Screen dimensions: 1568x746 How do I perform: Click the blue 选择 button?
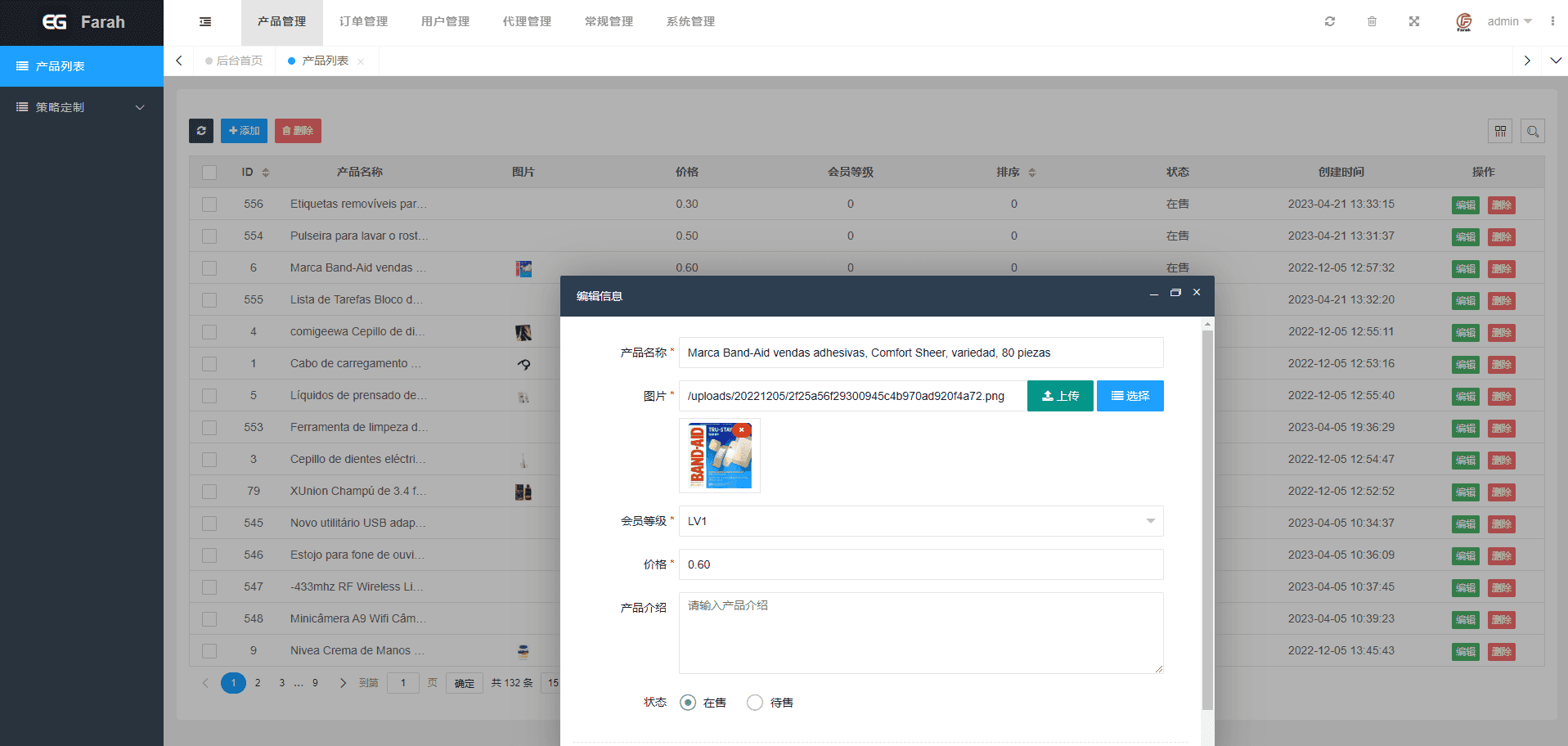click(x=1130, y=396)
